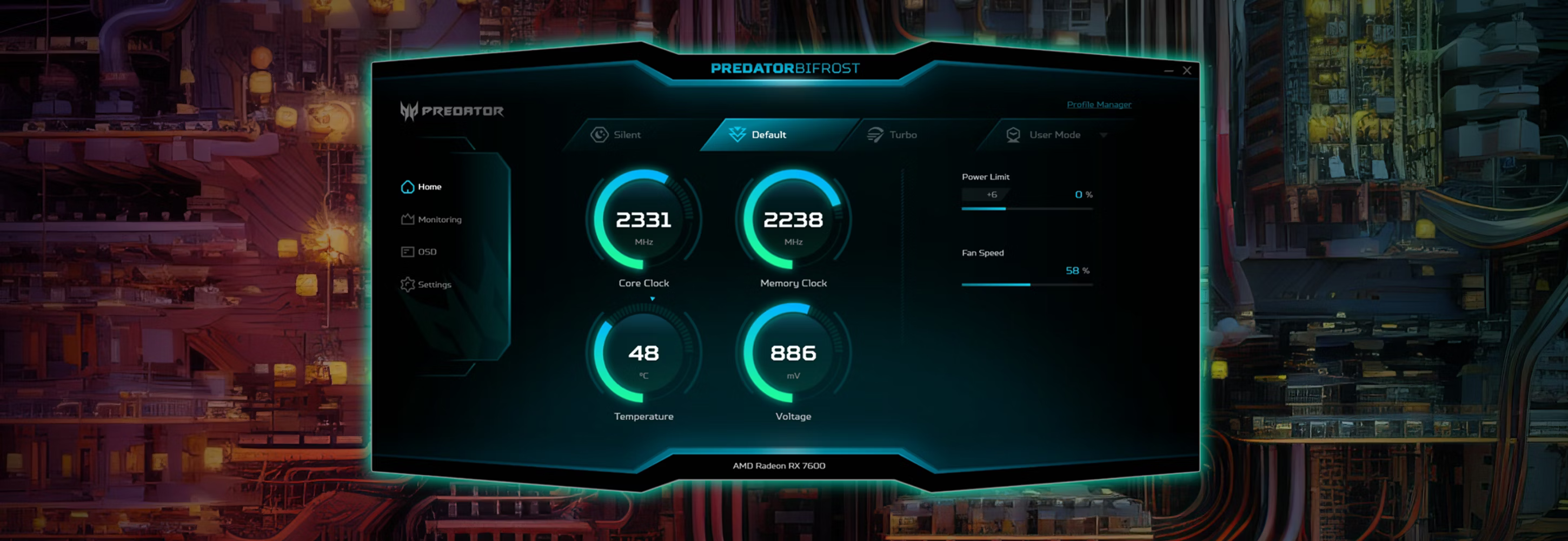1568x541 pixels.
Task: Click the Memory Clock label
Action: (793, 283)
